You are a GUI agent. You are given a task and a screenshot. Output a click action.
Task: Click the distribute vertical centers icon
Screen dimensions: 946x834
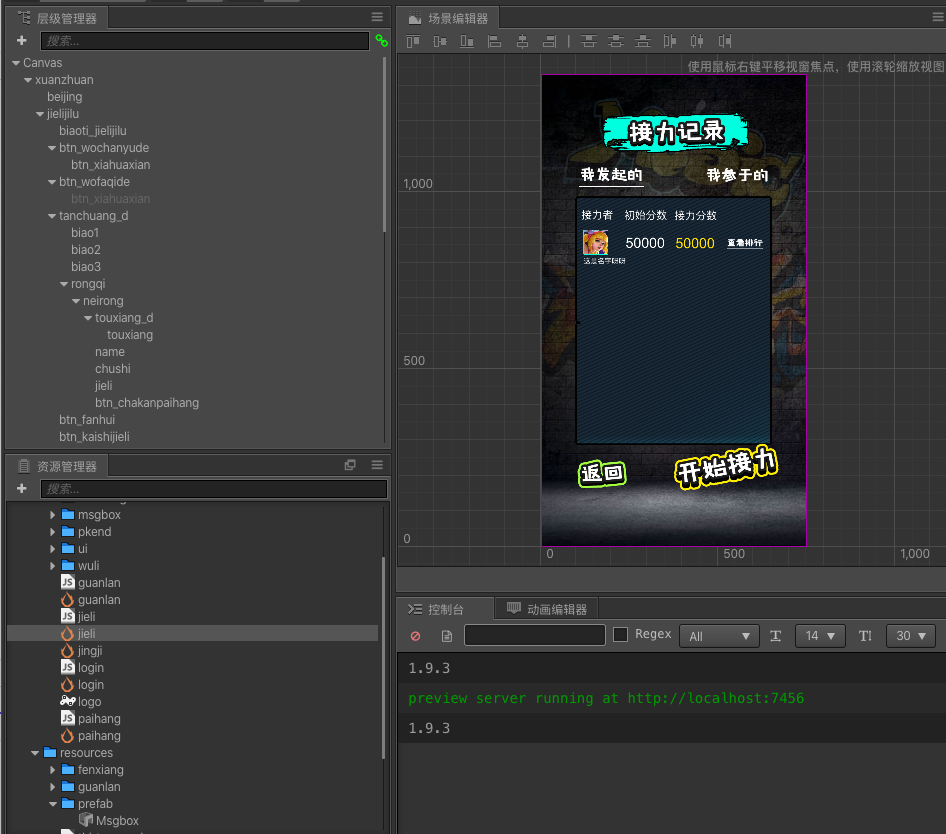[616, 41]
